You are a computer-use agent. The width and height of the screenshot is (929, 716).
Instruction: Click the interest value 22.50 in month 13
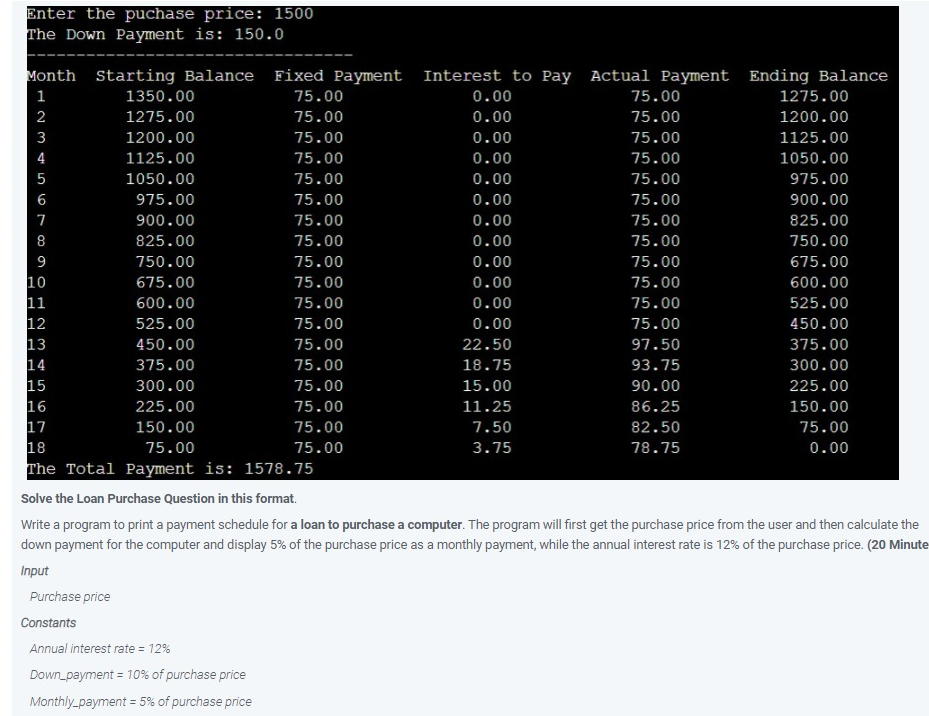point(485,344)
